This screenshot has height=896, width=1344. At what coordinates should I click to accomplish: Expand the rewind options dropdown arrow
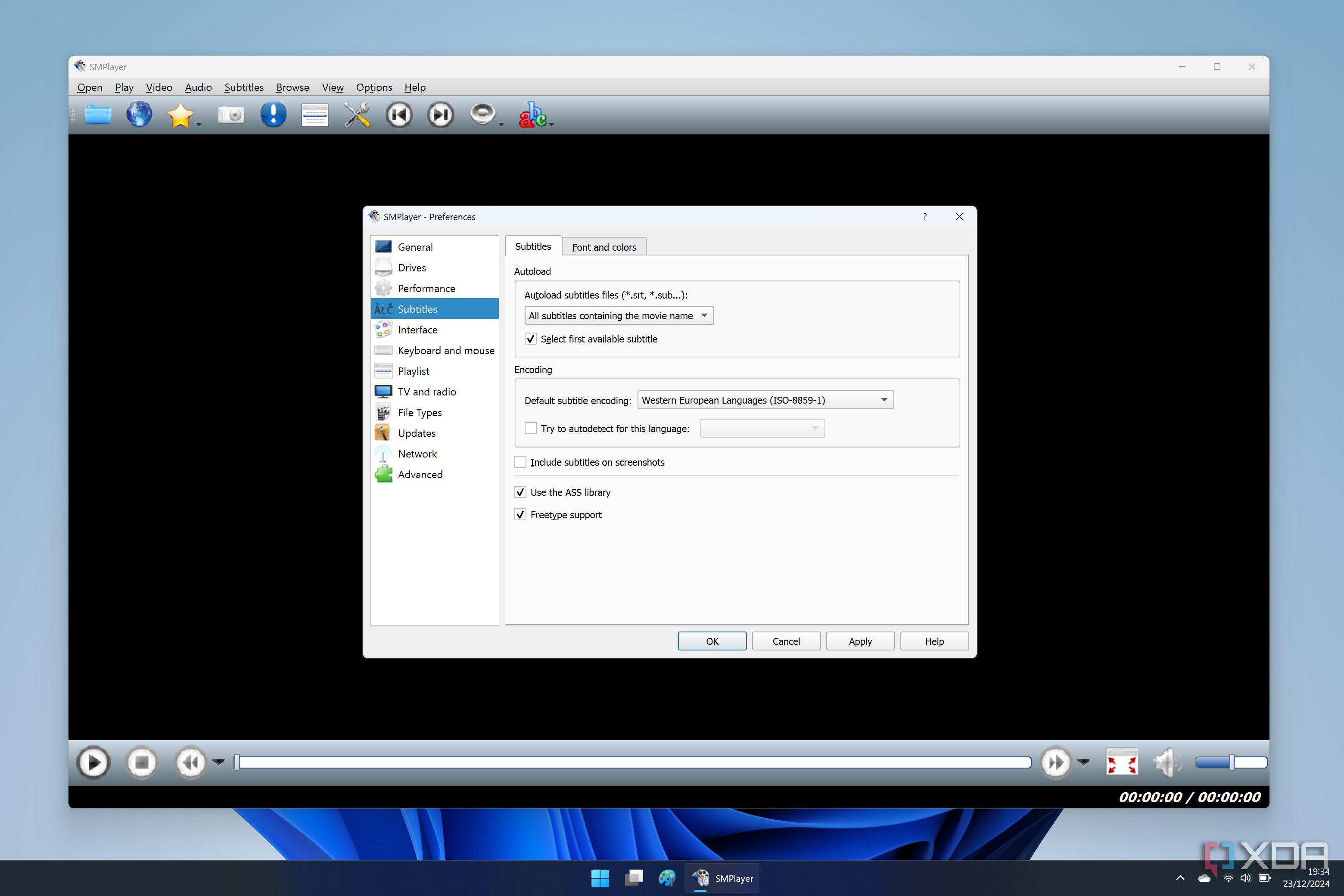(218, 762)
